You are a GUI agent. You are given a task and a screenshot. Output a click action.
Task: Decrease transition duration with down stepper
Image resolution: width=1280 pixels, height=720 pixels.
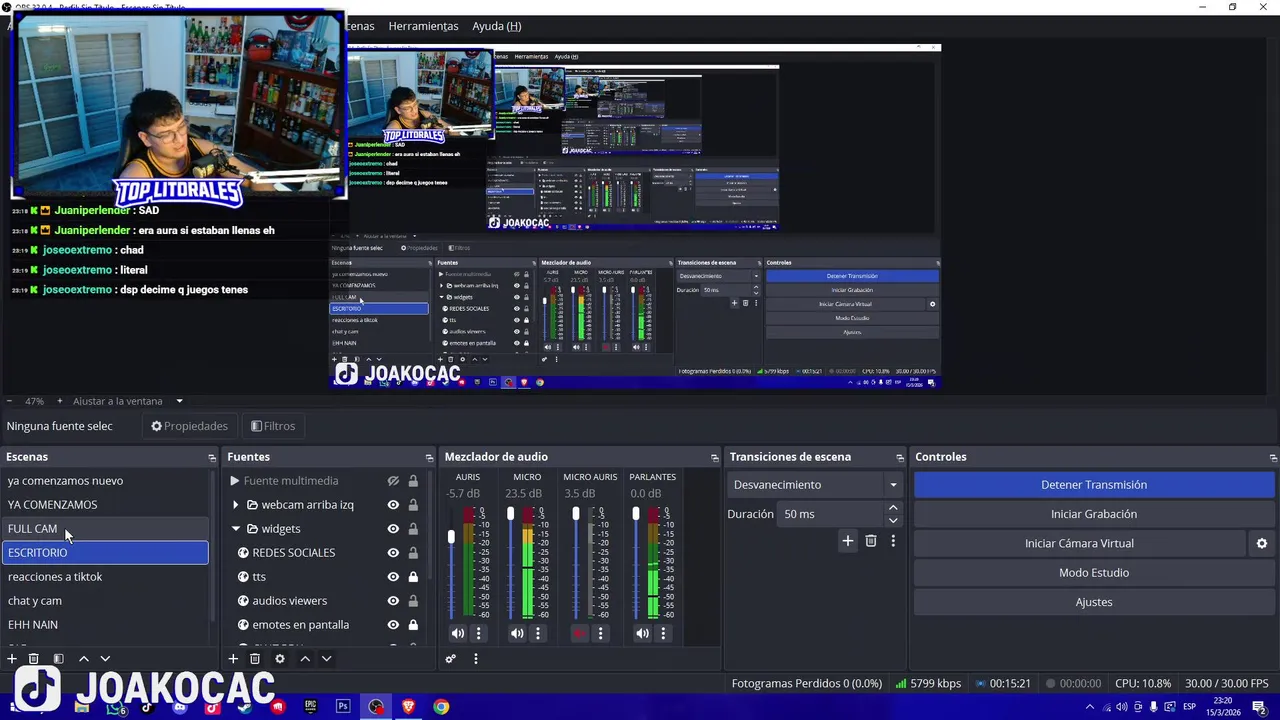[x=893, y=520]
